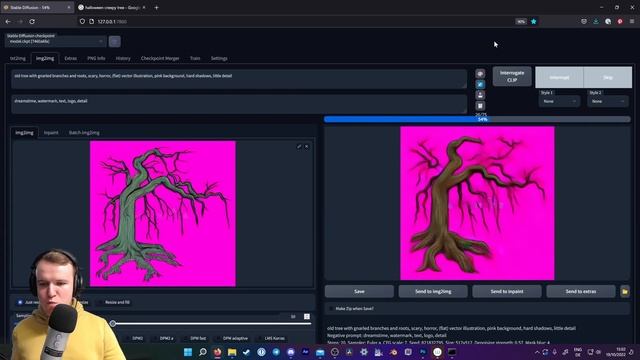This screenshot has width=640, height=360.
Task: Click the green tree input image
Action: [x=163, y=213]
